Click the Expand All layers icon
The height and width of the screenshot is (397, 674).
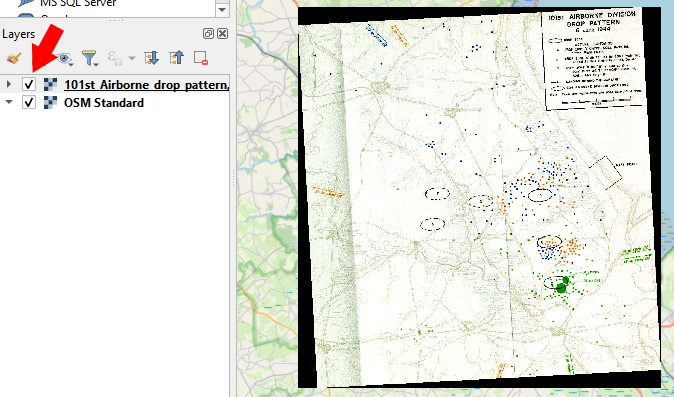pyautogui.click(x=151, y=58)
